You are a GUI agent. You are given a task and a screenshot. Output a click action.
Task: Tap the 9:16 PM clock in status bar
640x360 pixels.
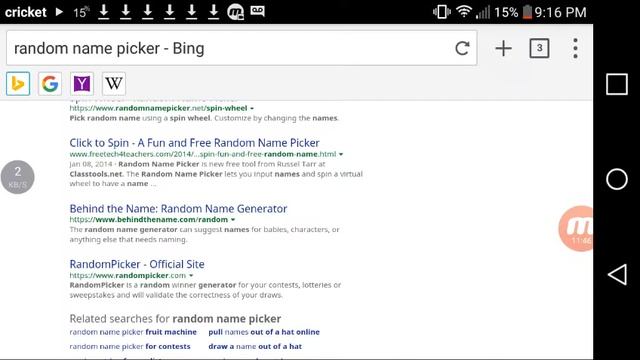coord(560,12)
